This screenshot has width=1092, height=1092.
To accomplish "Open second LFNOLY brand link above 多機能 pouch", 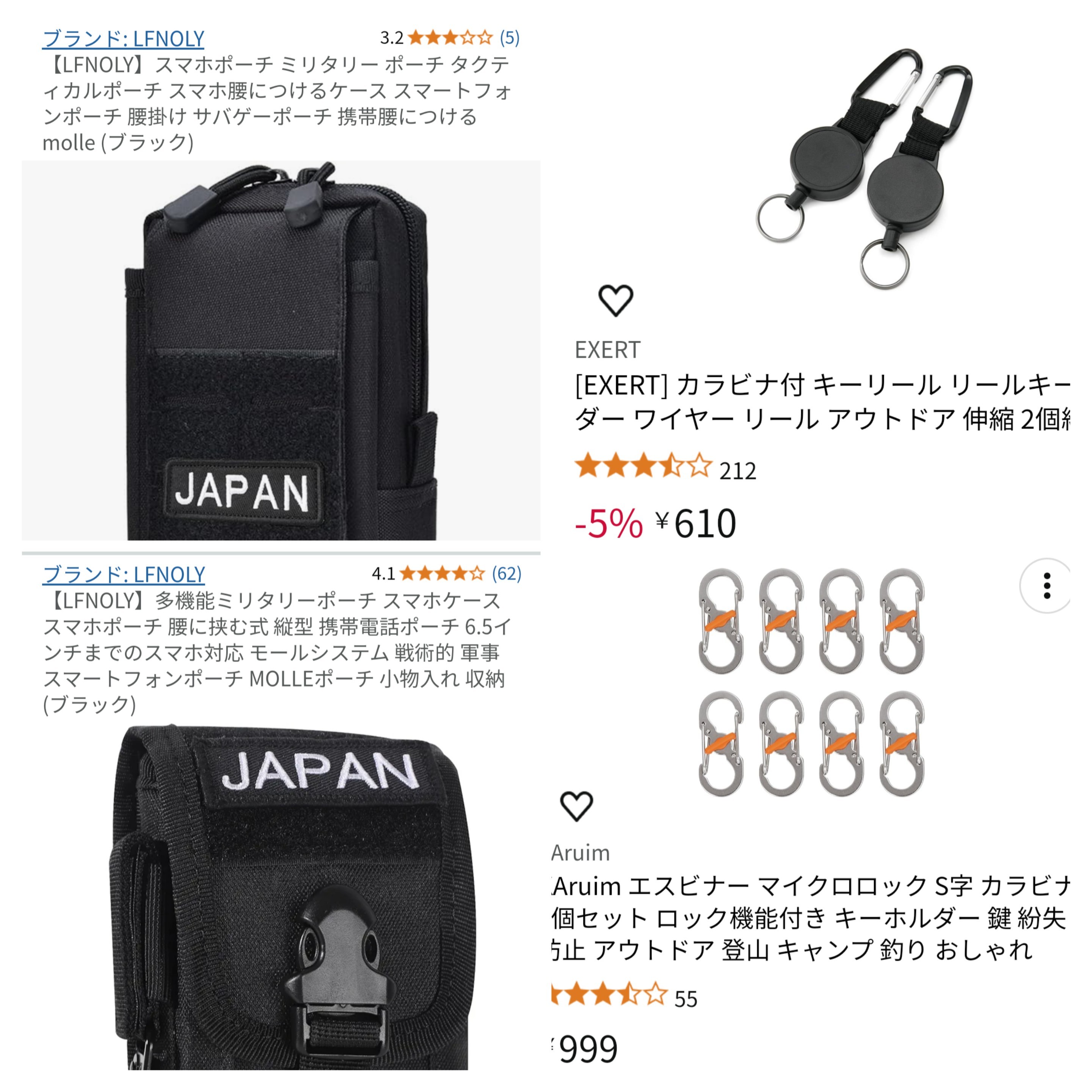I will coord(124,574).
